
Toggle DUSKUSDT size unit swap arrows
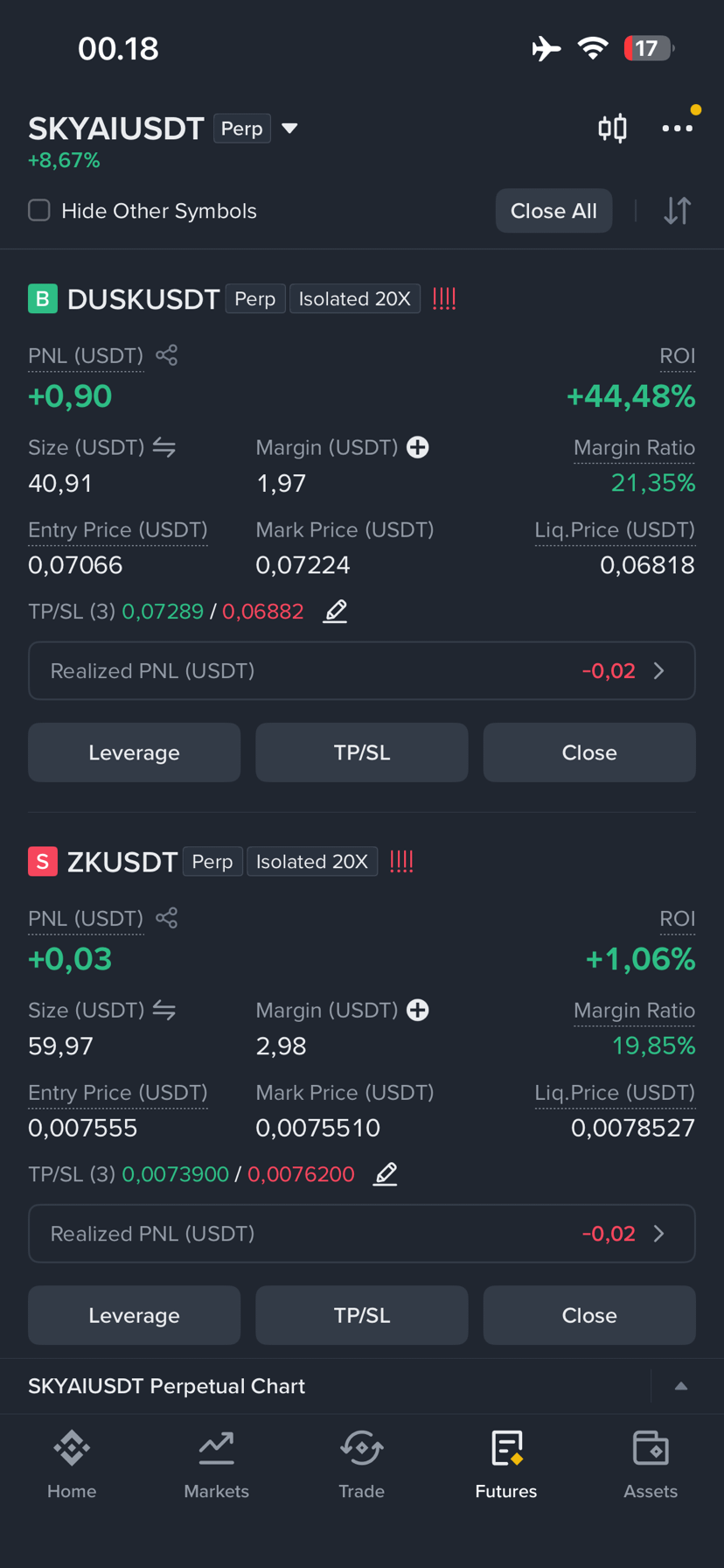(164, 447)
